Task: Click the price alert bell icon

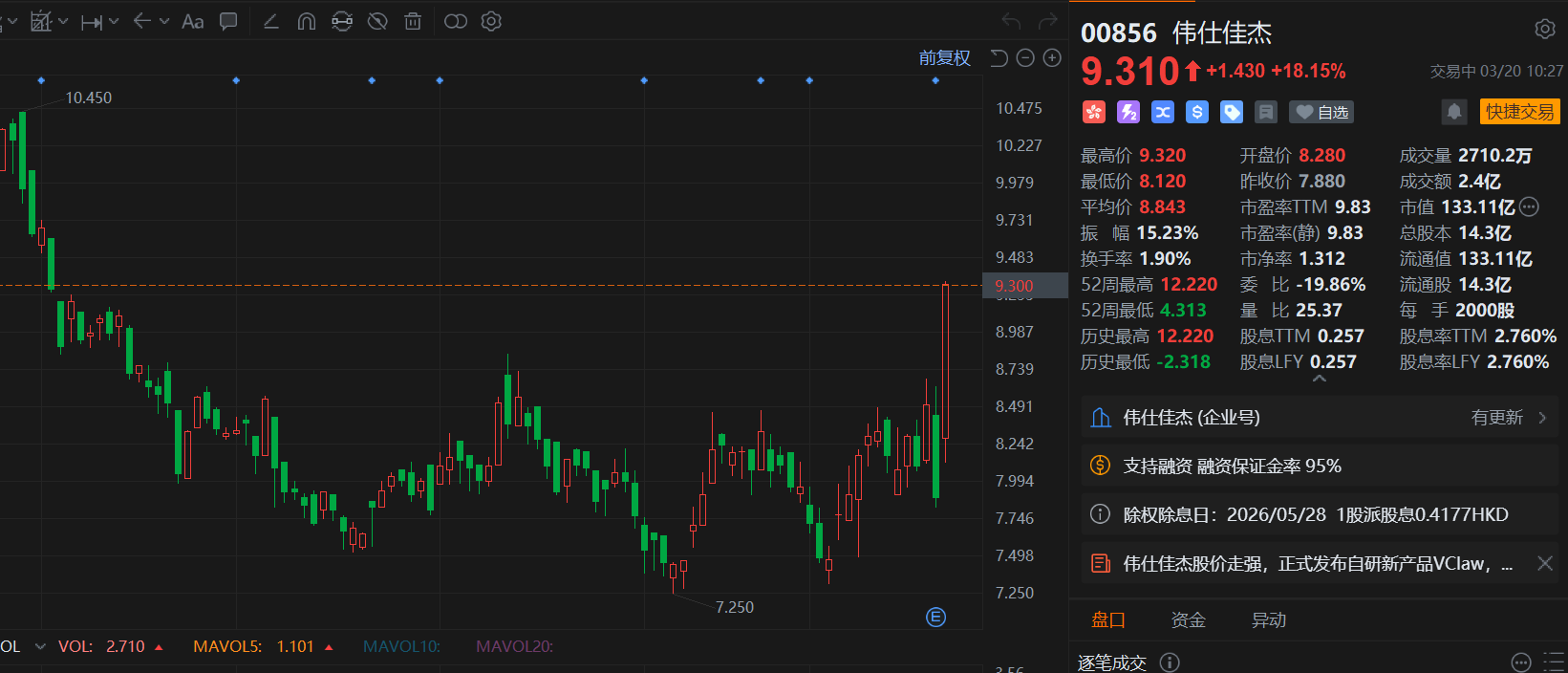Action: coord(1453,112)
